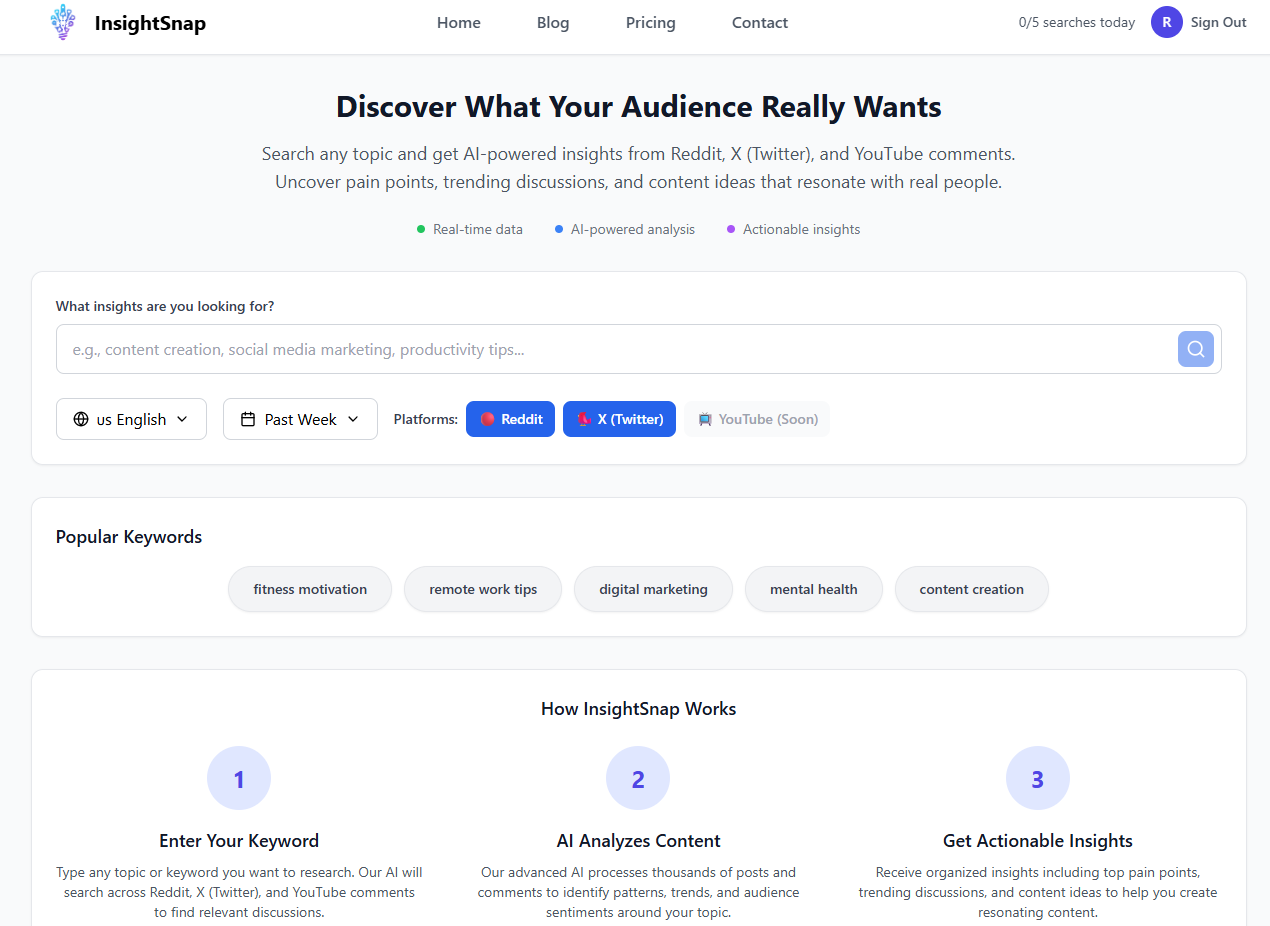Click the R user avatar
Viewport: 1270px width, 926px height.
click(x=1167, y=22)
